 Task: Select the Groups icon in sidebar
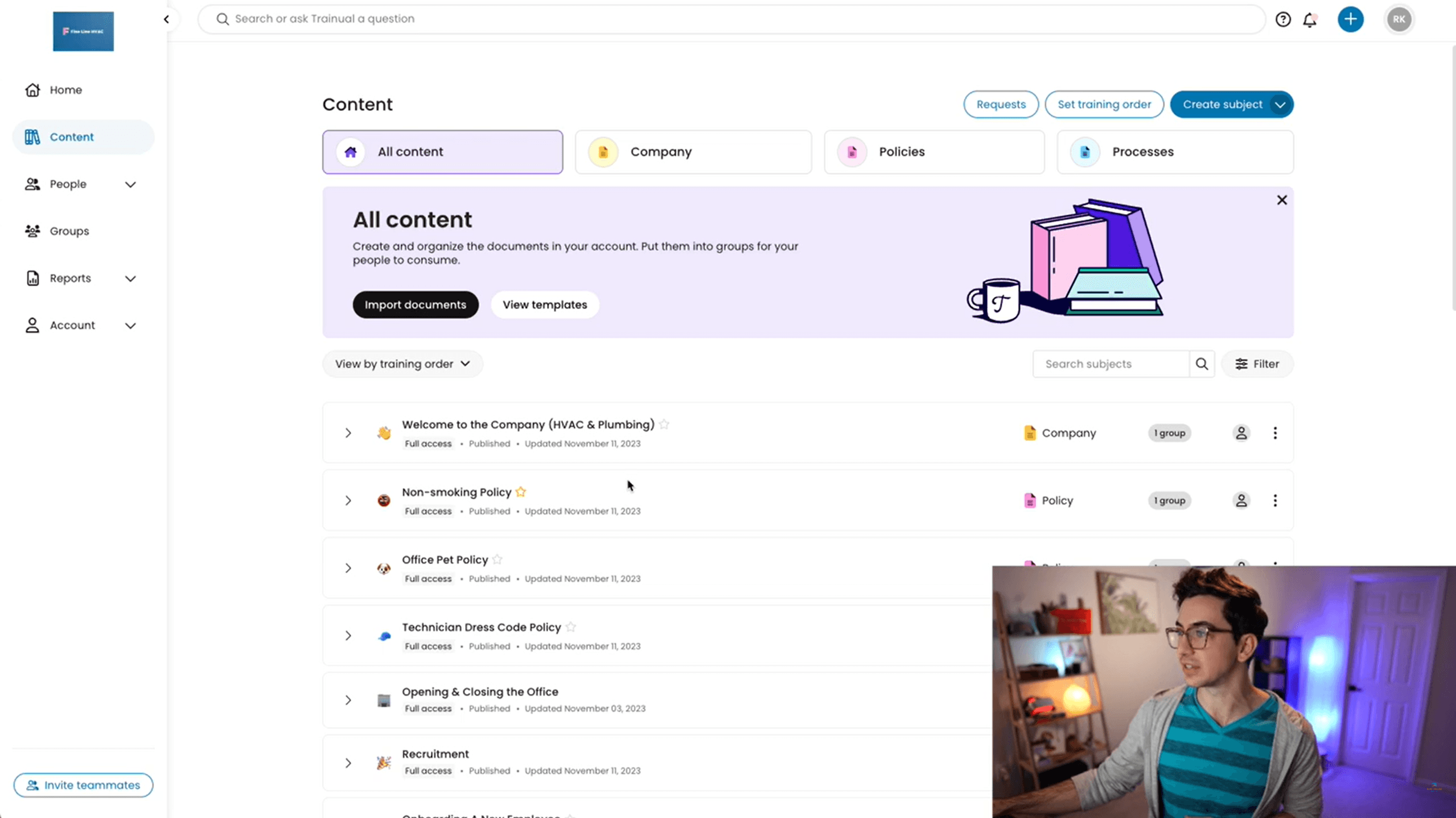pyautogui.click(x=32, y=231)
